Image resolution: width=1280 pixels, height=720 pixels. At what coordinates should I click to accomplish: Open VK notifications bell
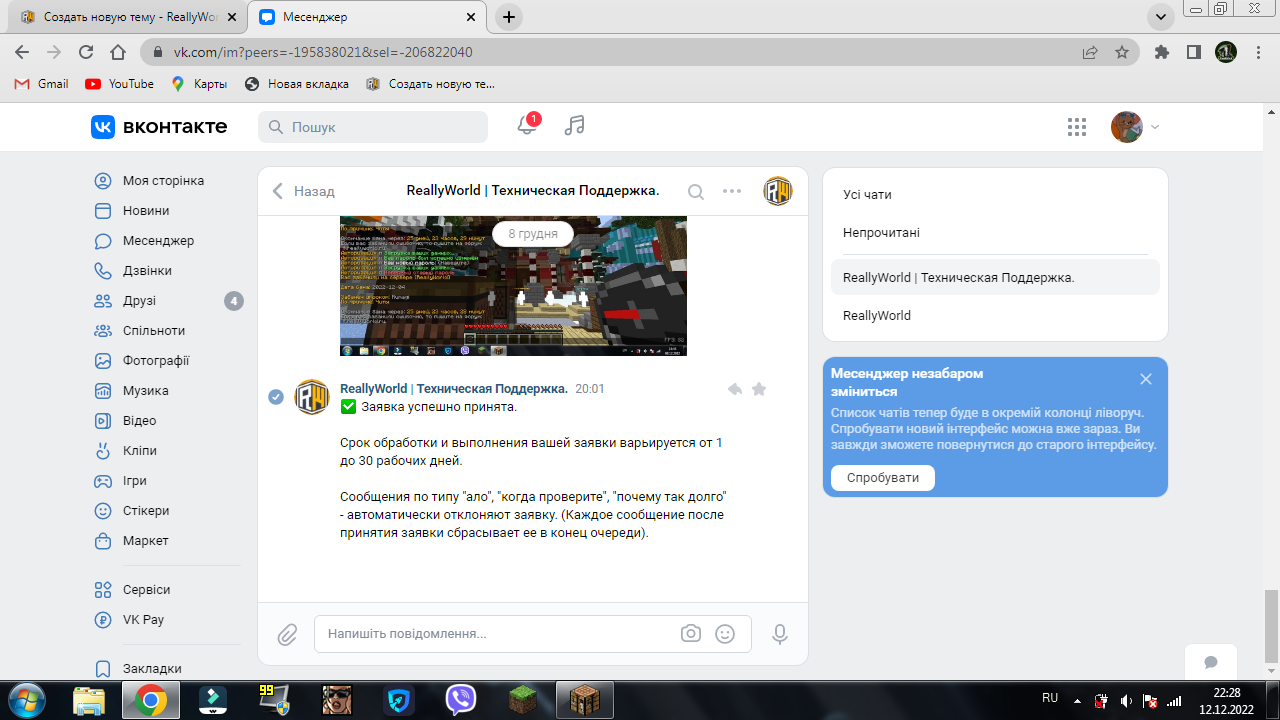click(x=526, y=126)
